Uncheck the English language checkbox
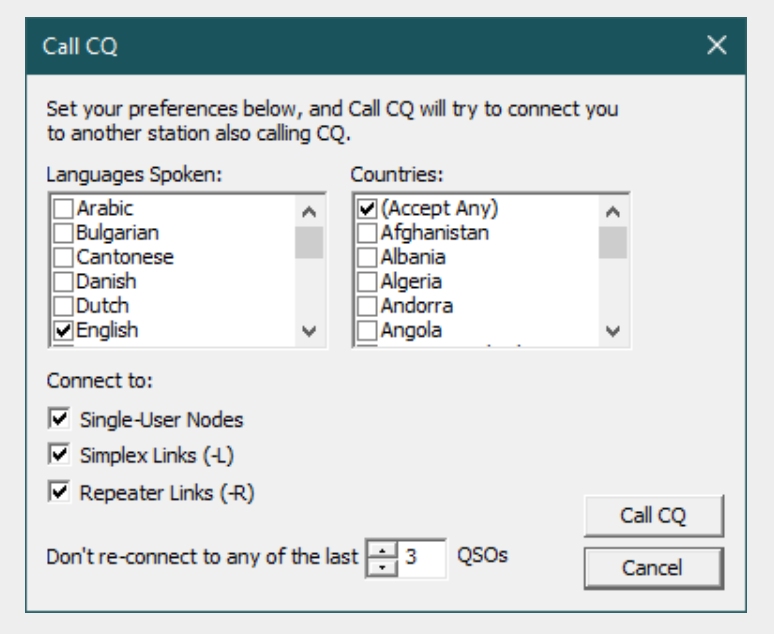Image resolution: width=774 pixels, height=634 pixels. [62, 329]
